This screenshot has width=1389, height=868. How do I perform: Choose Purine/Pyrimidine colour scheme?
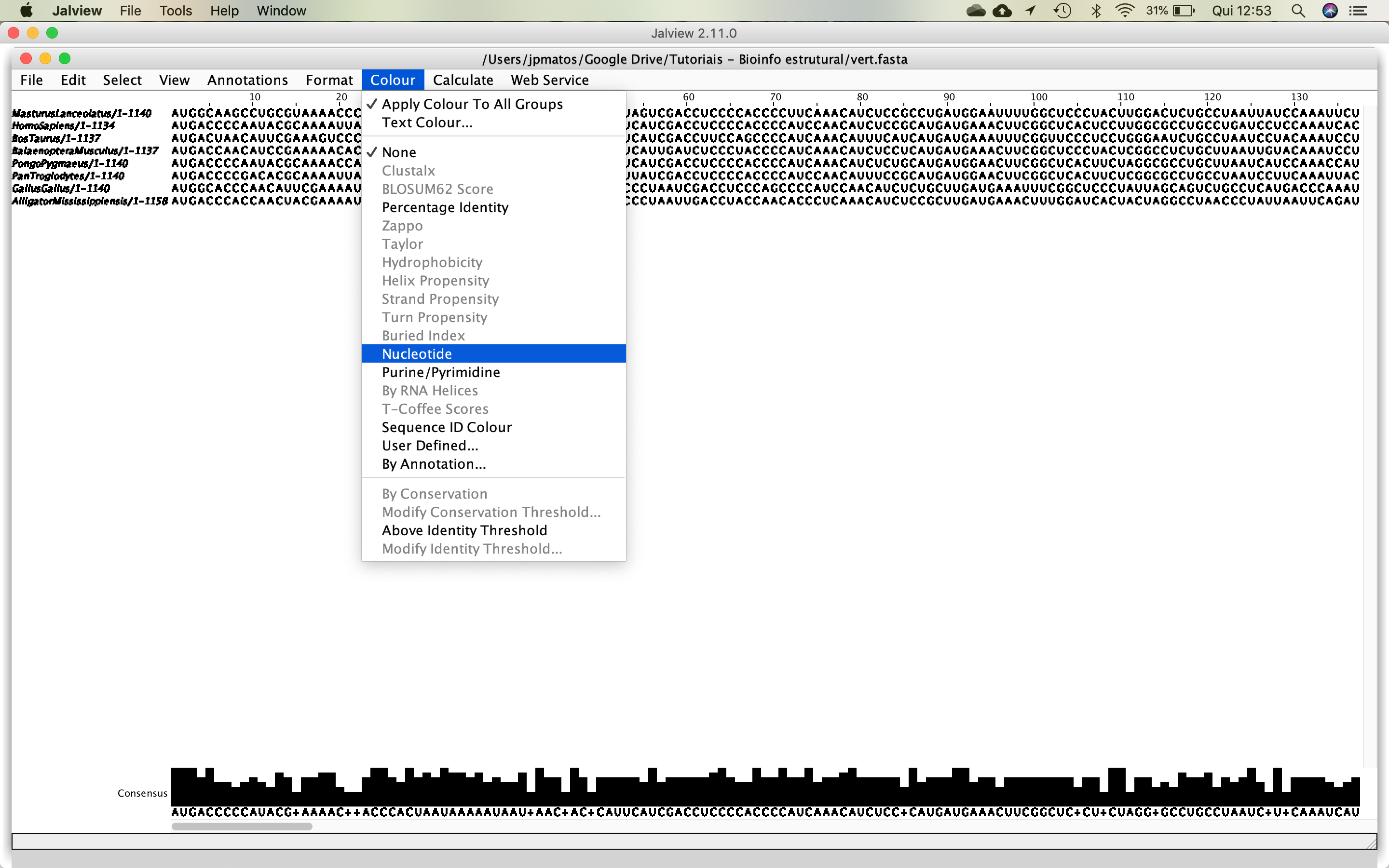tap(493, 372)
